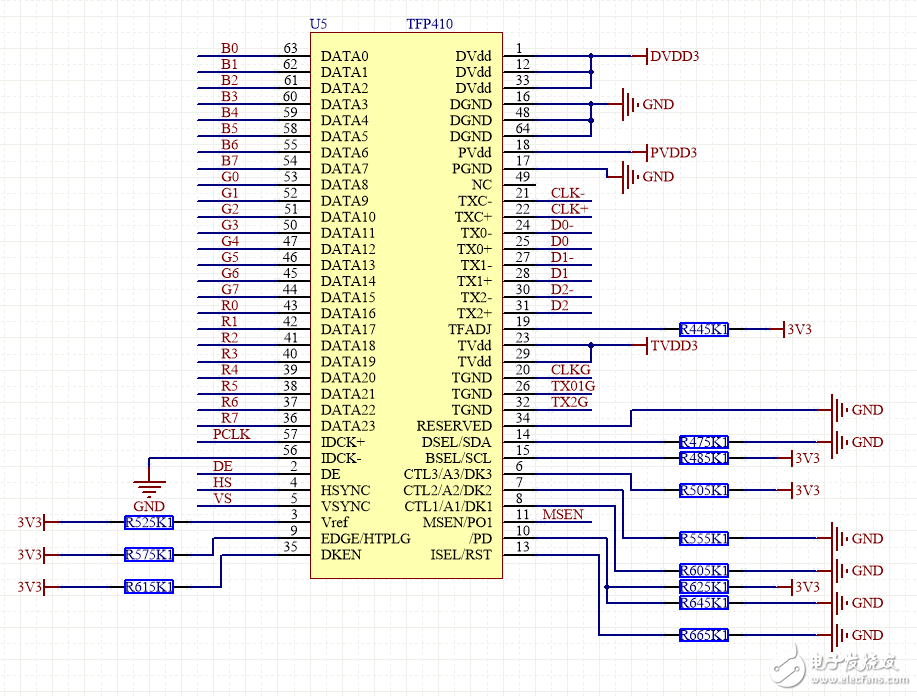Click the DKEN pin name
Viewport: 917px width, 696px height.
pos(341,554)
